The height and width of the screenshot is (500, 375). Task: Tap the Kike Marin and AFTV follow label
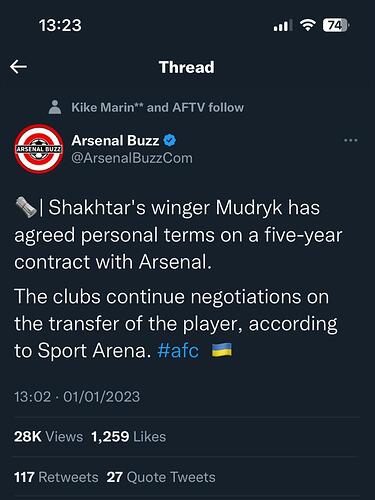click(x=157, y=107)
